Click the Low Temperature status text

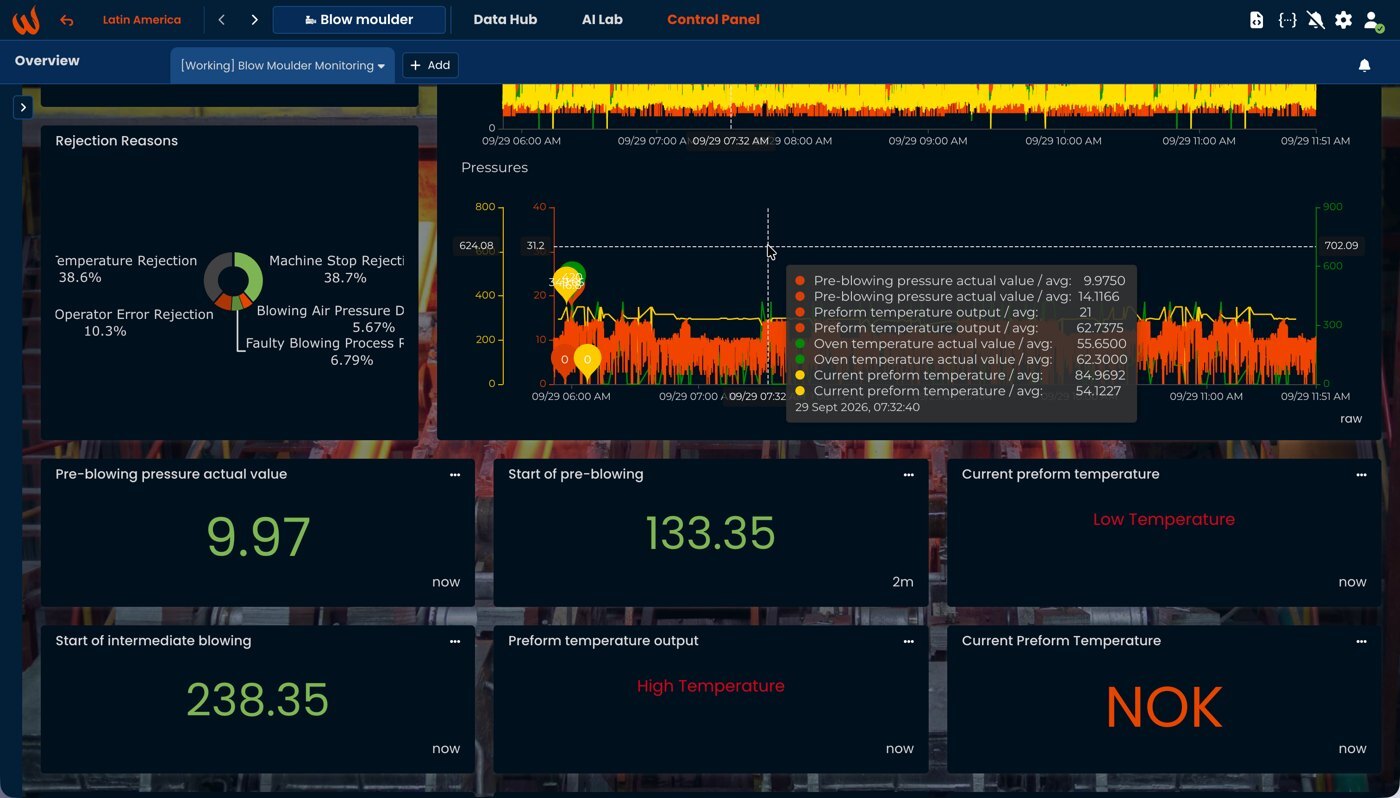pos(1164,520)
